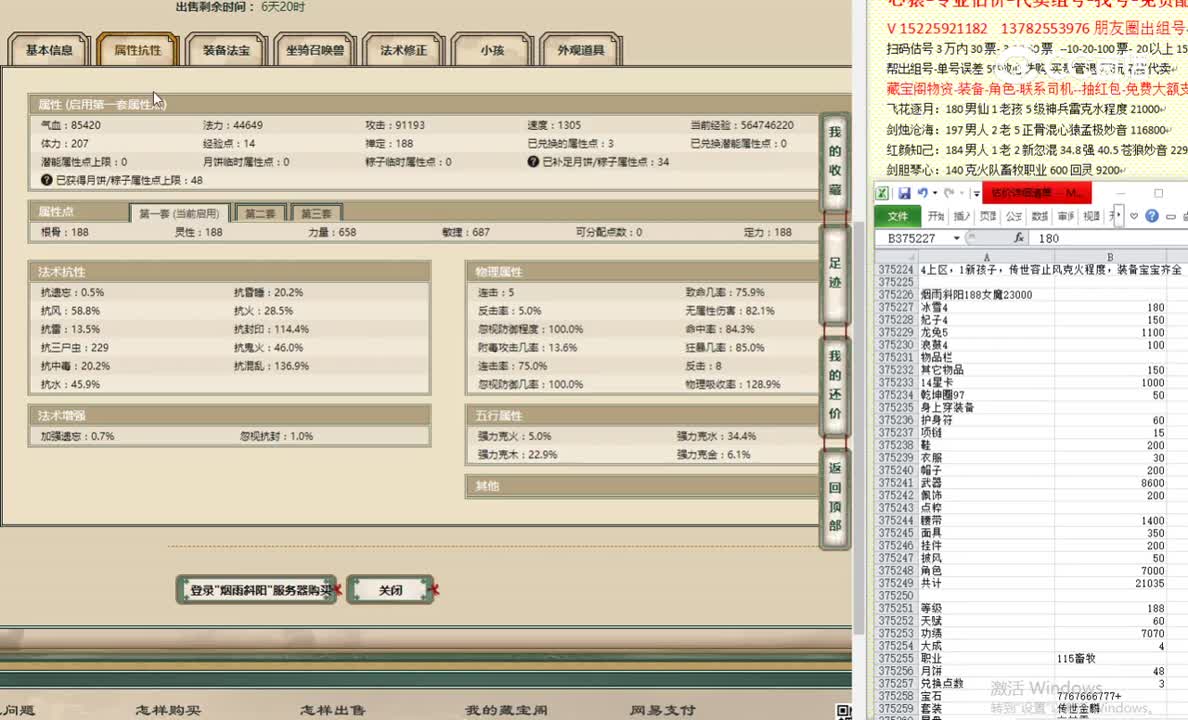The width and height of the screenshot is (1188, 720).
Task: Click the Undo icon in Excel
Action: (924, 192)
